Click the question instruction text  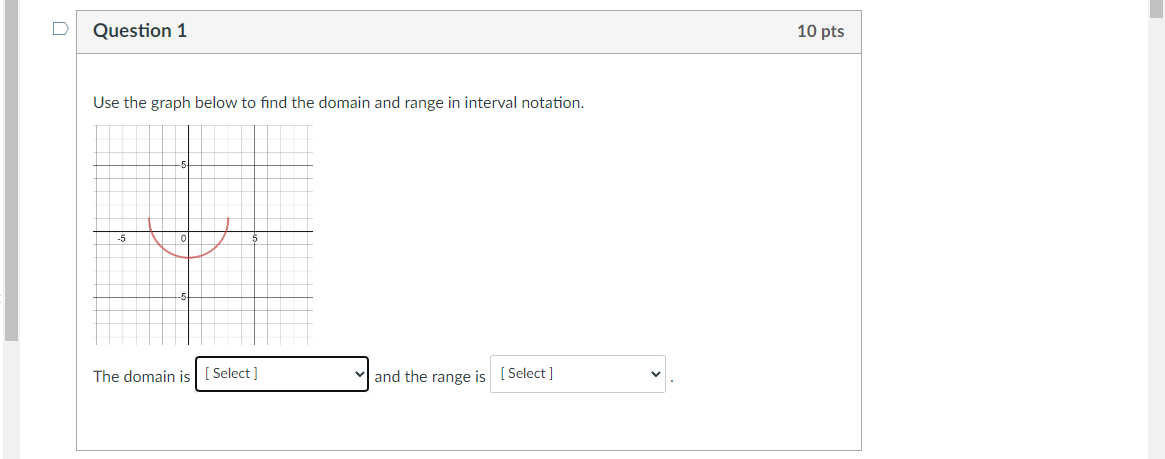click(338, 103)
